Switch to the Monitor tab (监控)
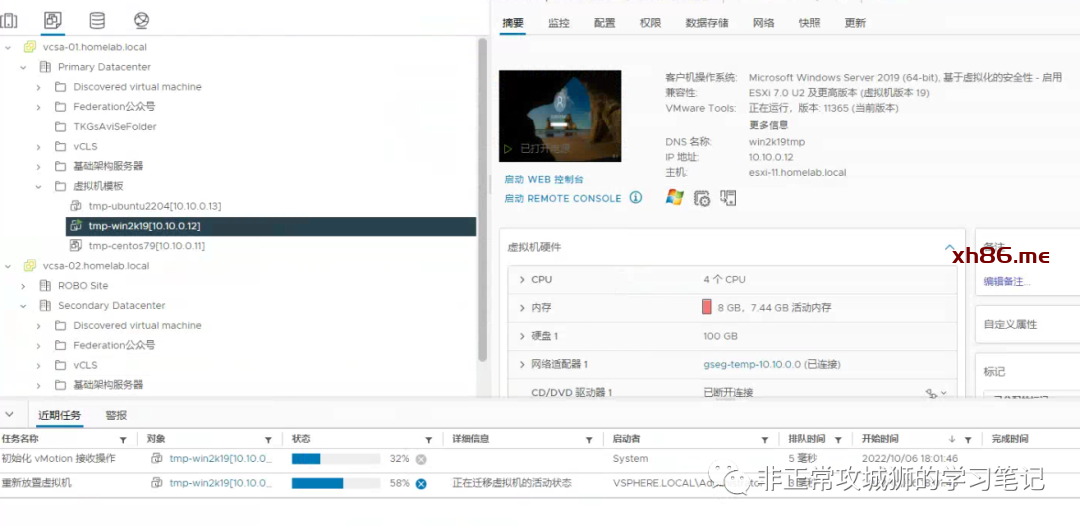 [559, 23]
